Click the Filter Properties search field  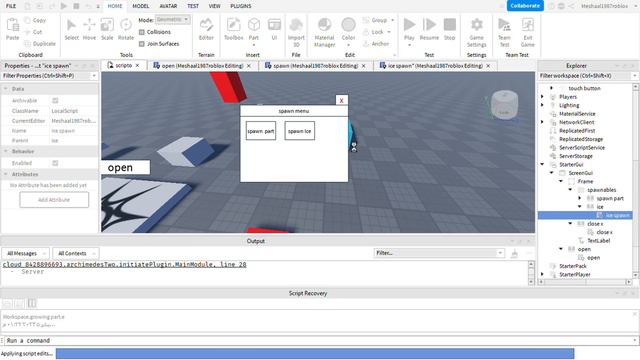pyautogui.click(x=49, y=76)
